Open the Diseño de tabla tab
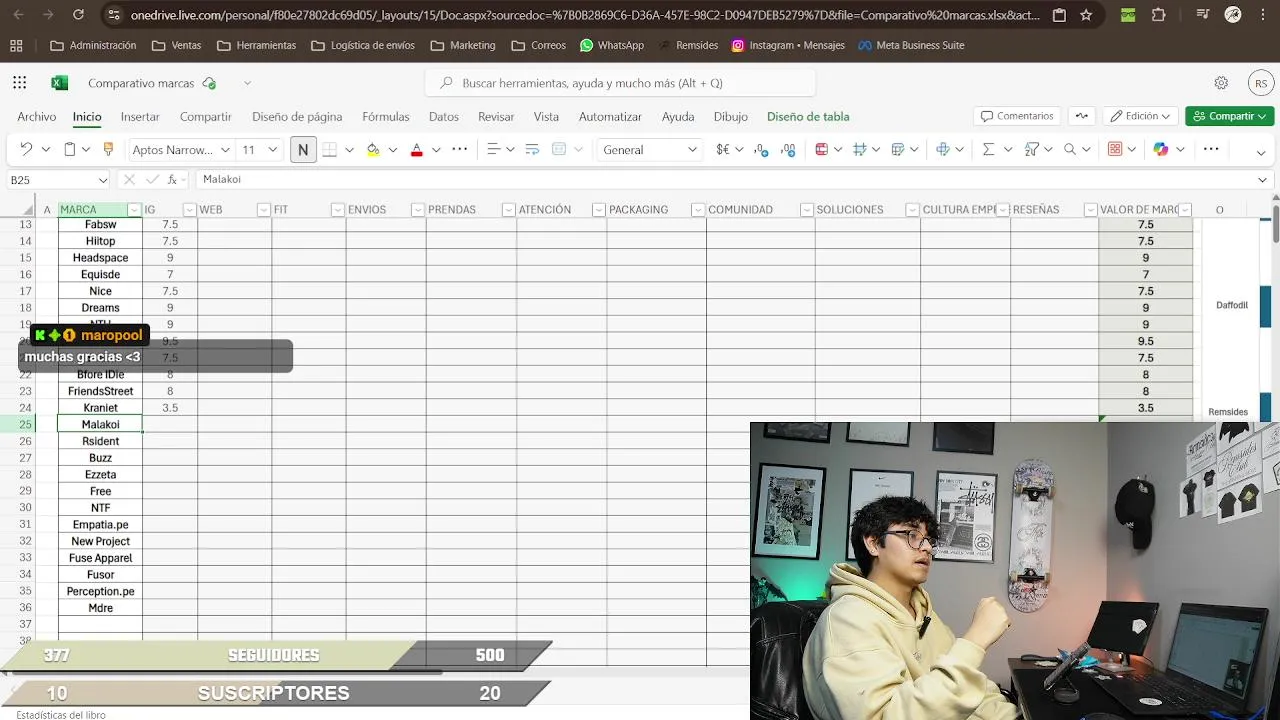This screenshot has width=1280, height=720. [808, 117]
